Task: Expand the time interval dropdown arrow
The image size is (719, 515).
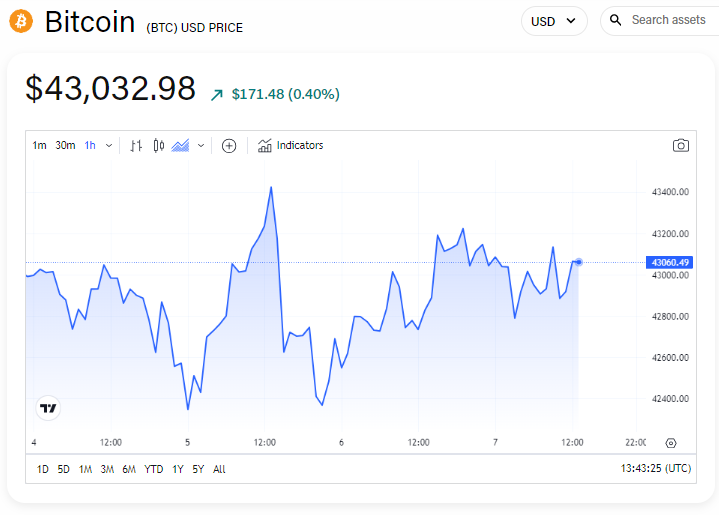Action: [109, 146]
